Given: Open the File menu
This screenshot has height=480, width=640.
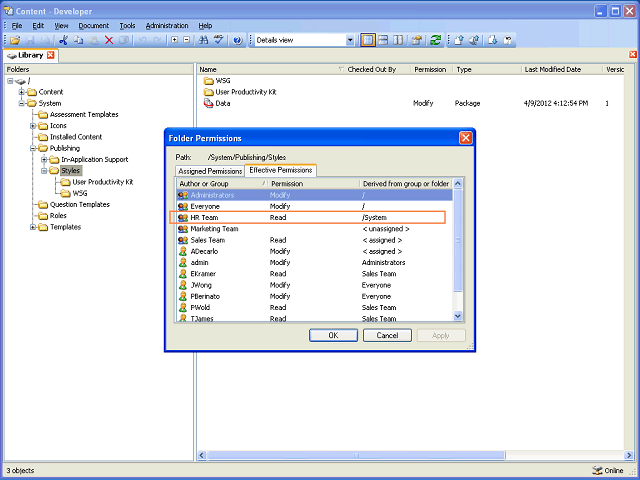Looking at the screenshot, I should click(17, 25).
